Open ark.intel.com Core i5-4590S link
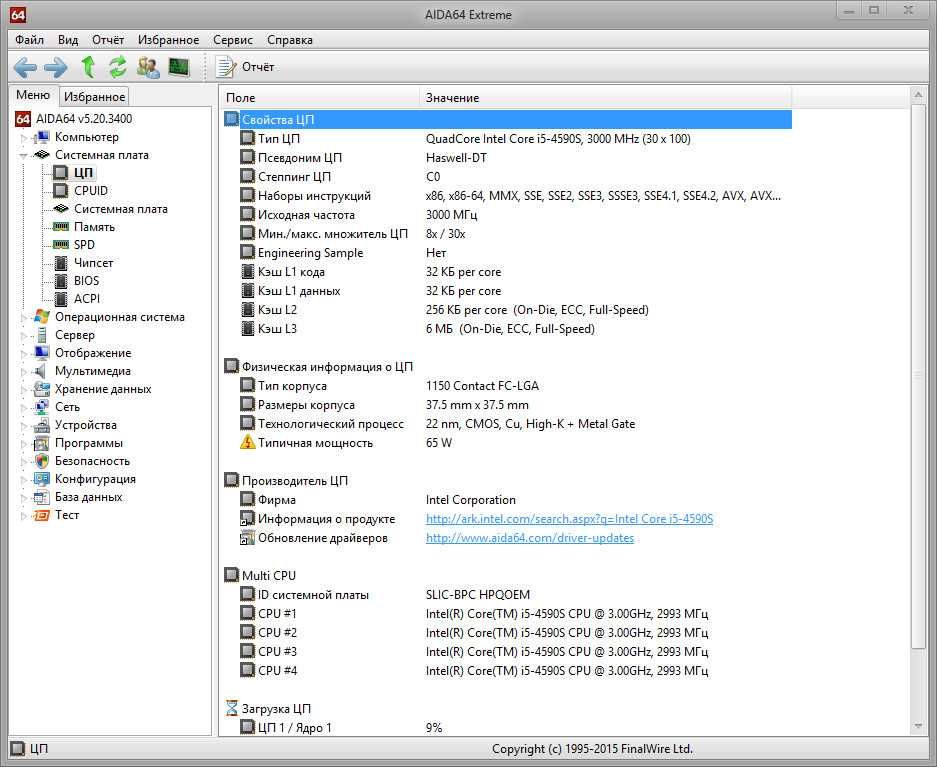Image resolution: width=937 pixels, height=767 pixels. 569,519
